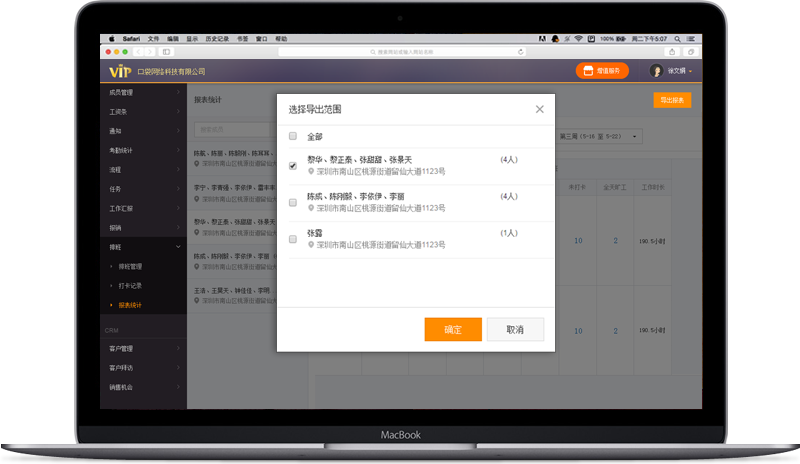Image resolution: width=800 pixels, height=464 pixels.
Task: Check the 全部 checkbox
Action: pyautogui.click(x=293, y=136)
